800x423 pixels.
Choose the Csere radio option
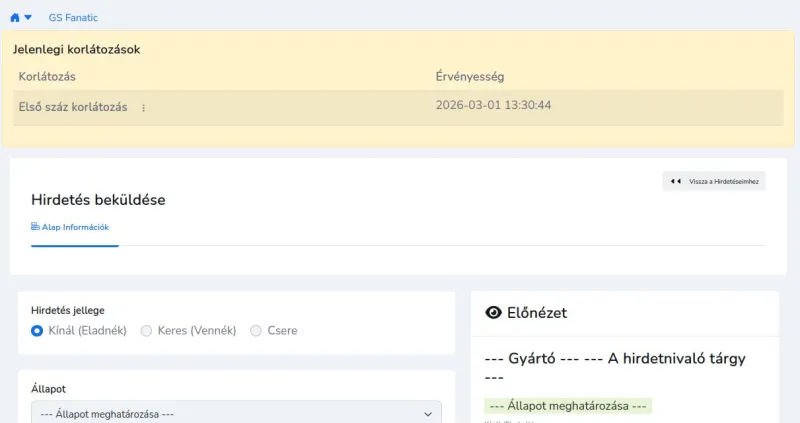click(256, 330)
